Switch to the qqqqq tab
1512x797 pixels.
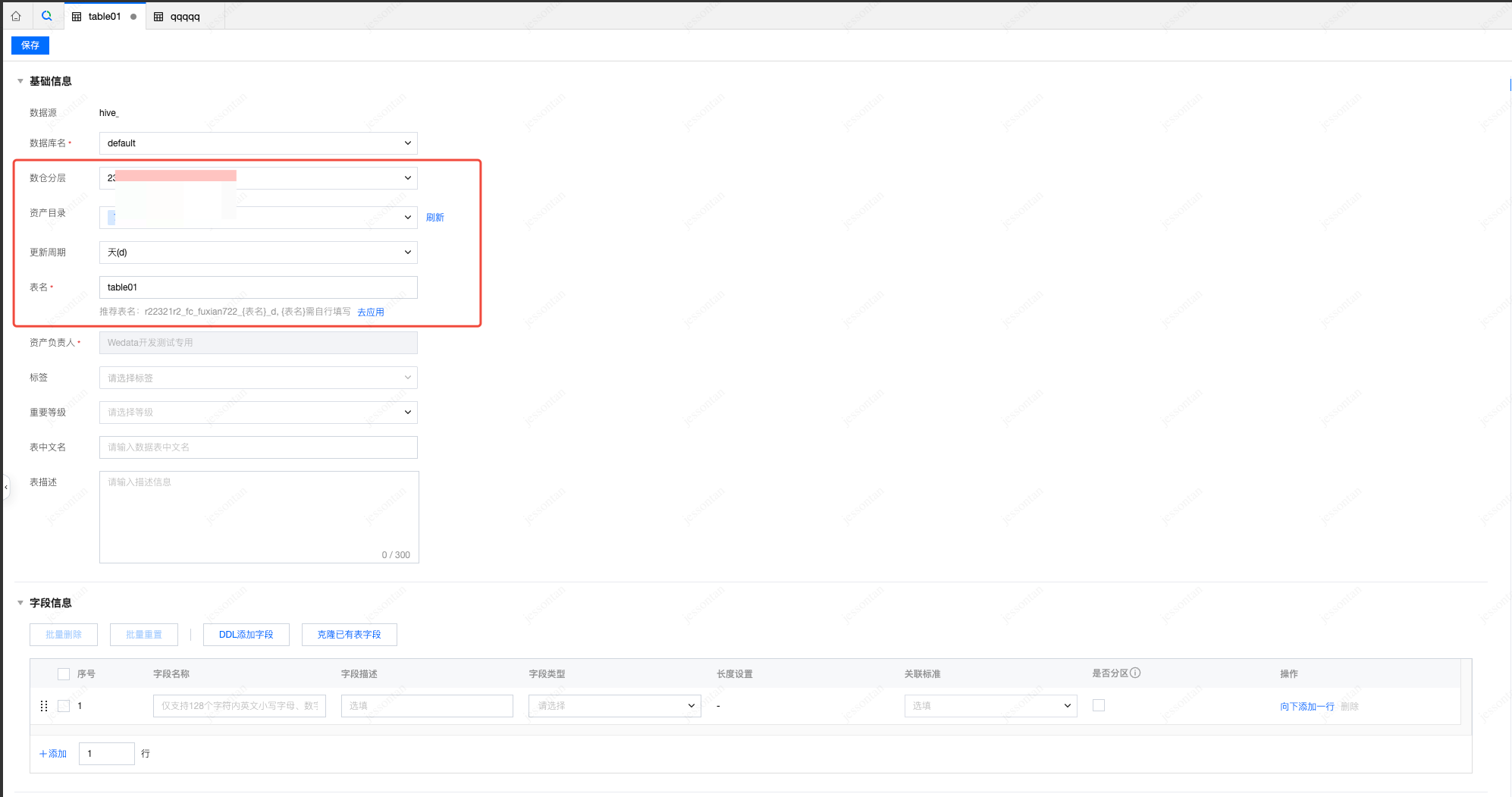tap(185, 17)
